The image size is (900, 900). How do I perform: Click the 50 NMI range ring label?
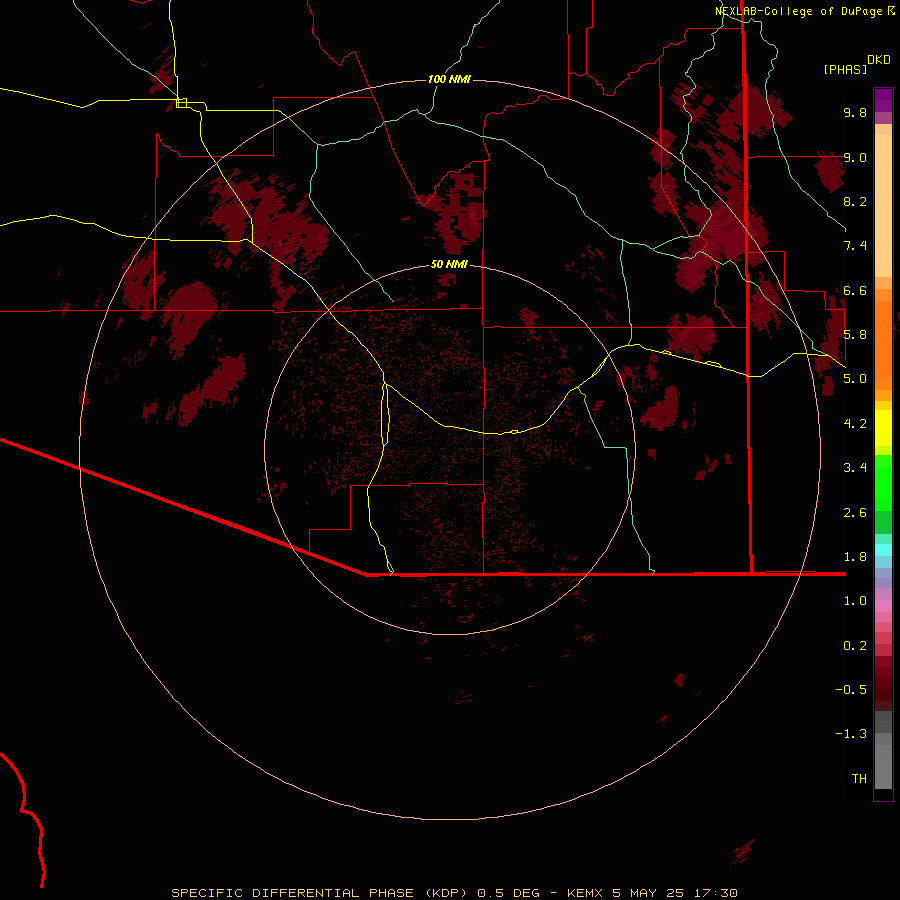pos(449,264)
